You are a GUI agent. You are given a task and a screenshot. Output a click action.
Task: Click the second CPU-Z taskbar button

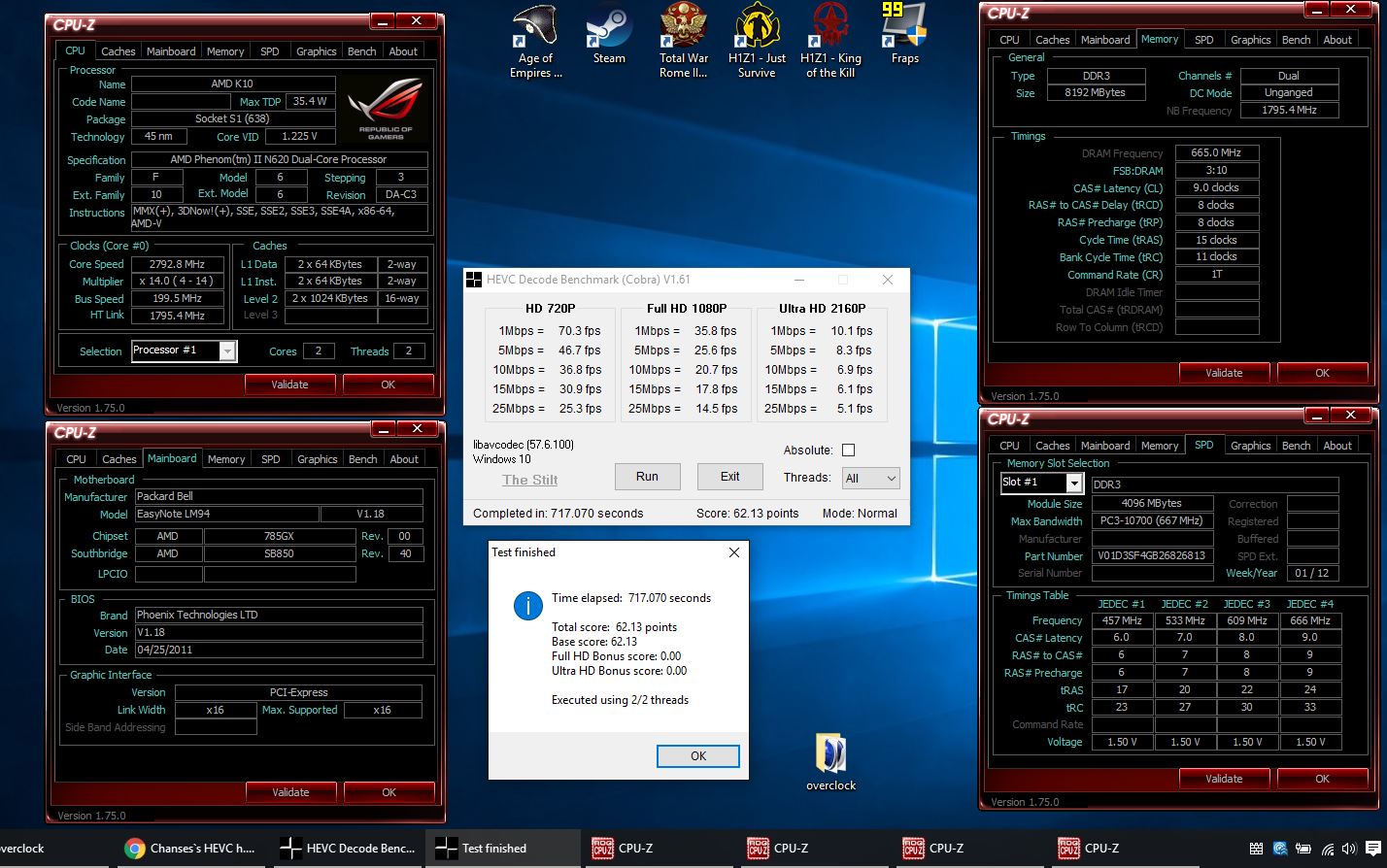tap(813, 848)
